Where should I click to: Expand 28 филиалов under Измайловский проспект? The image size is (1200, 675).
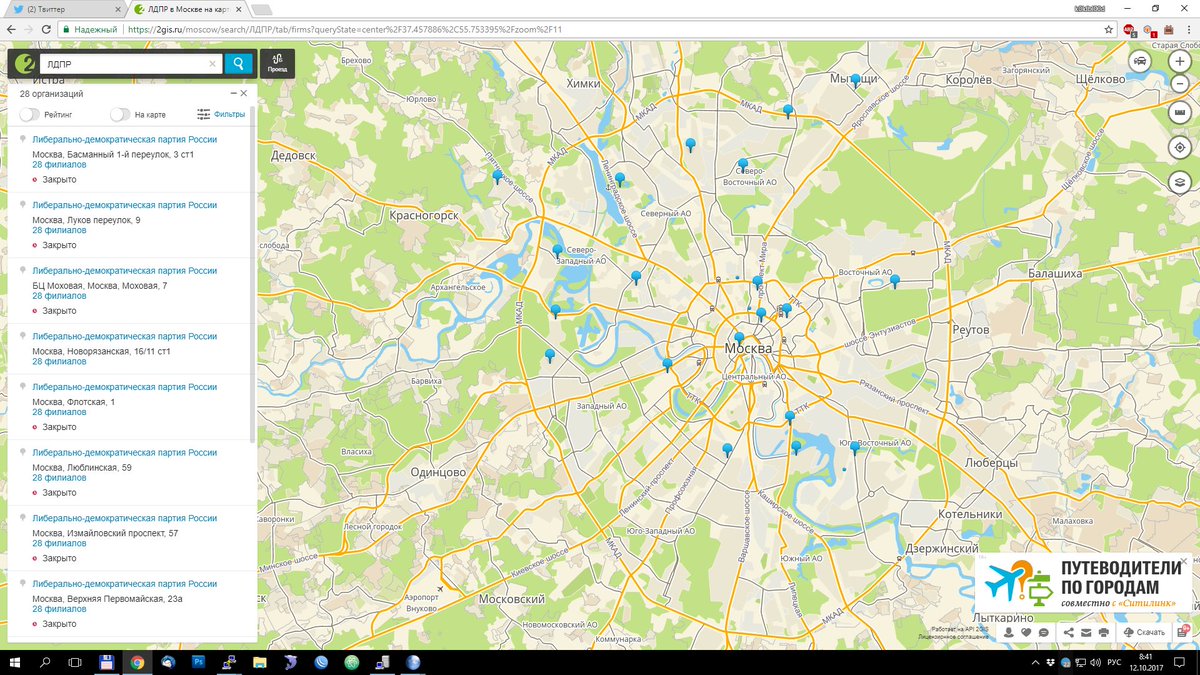click(x=59, y=543)
